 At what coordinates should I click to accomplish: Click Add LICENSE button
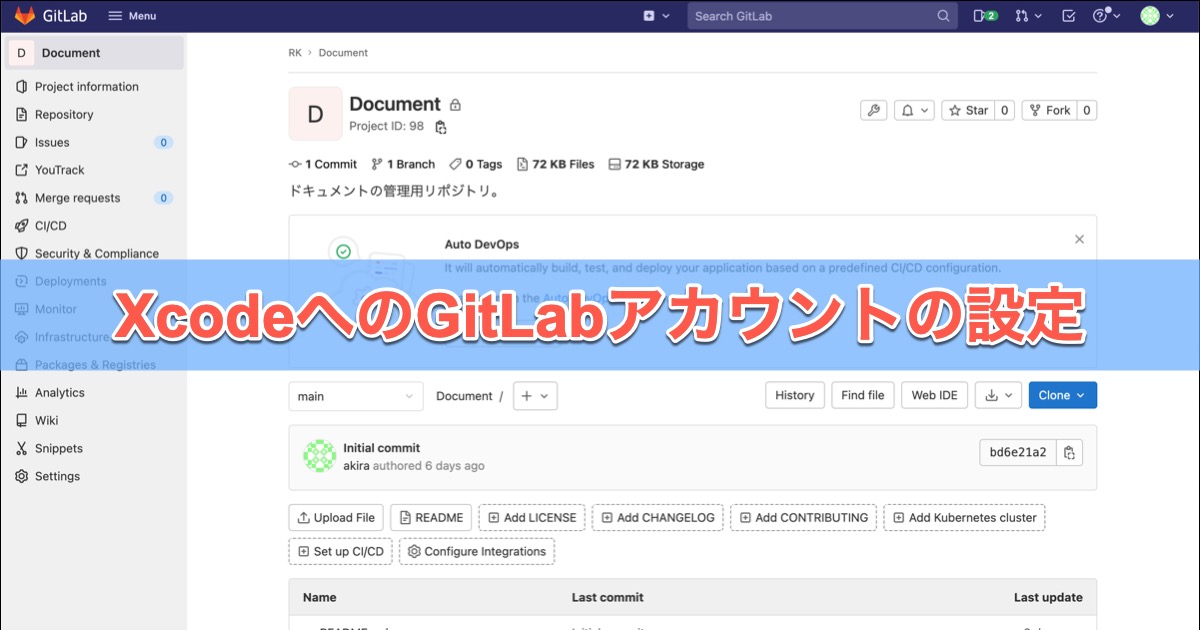click(x=532, y=518)
